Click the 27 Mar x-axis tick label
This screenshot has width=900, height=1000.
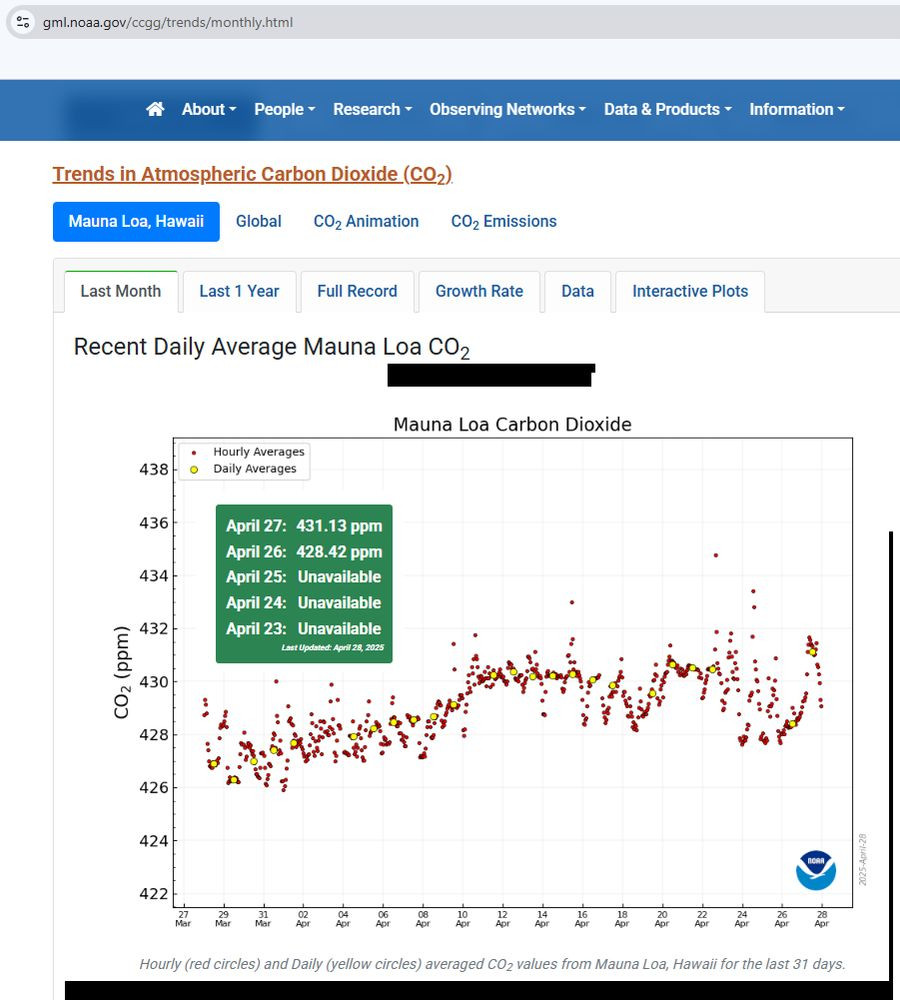click(183, 919)
